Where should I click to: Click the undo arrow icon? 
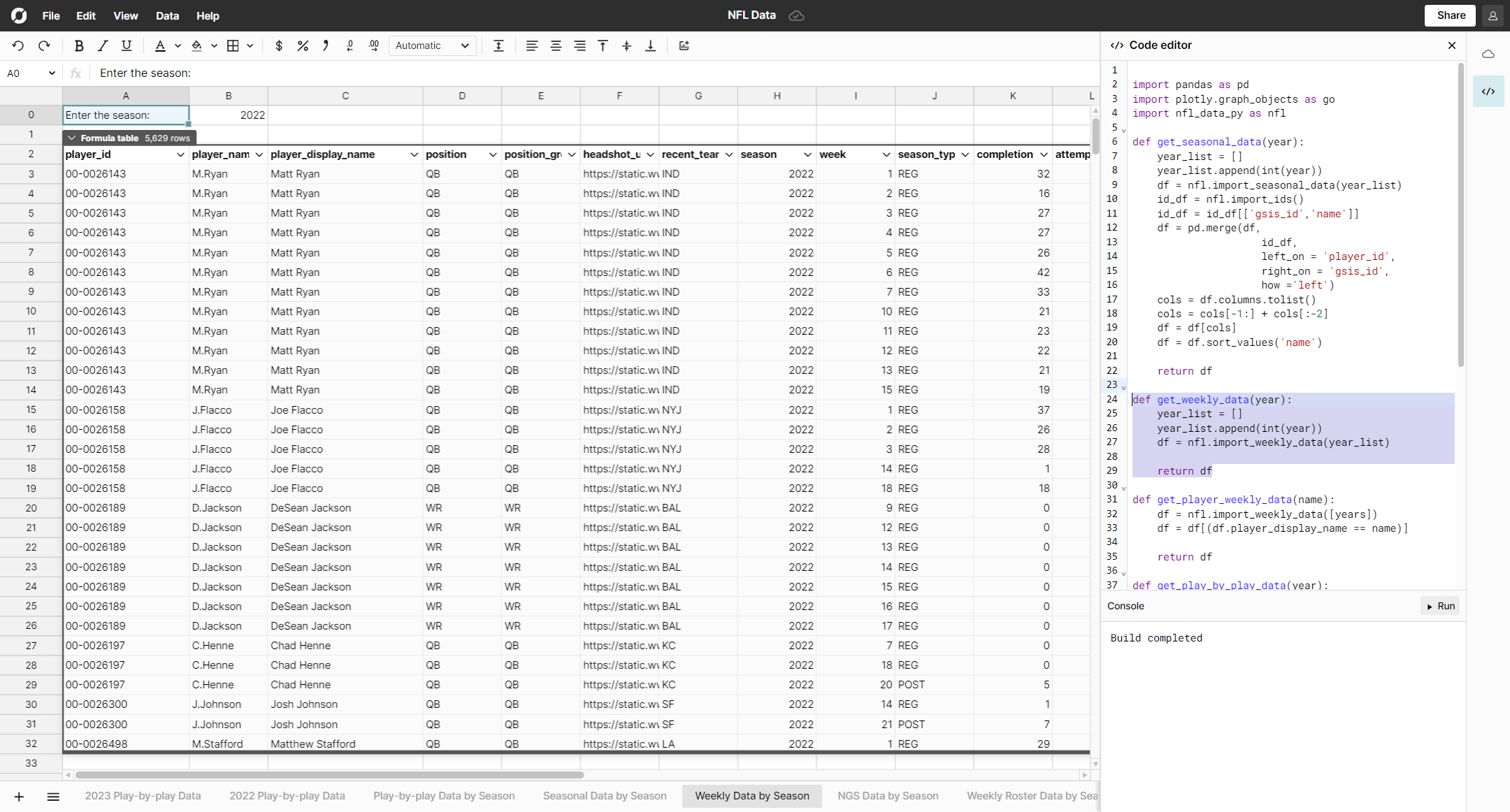coord(18,45)
